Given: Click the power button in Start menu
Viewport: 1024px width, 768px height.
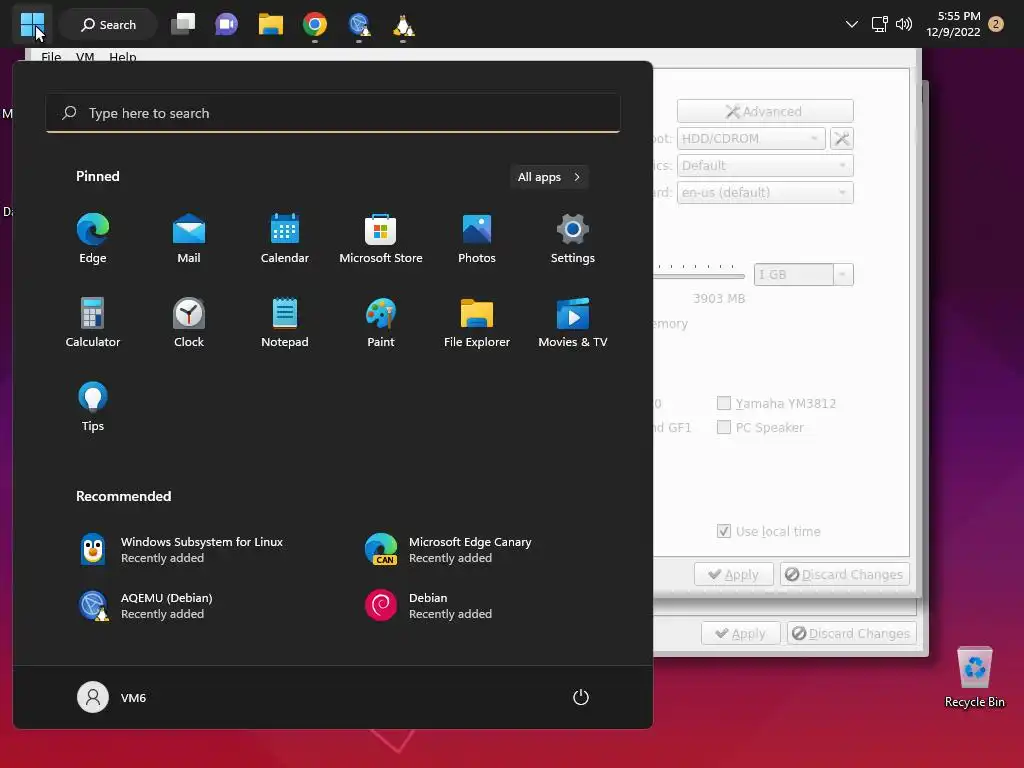Looking at the screenshot, I should coord(581,697).
